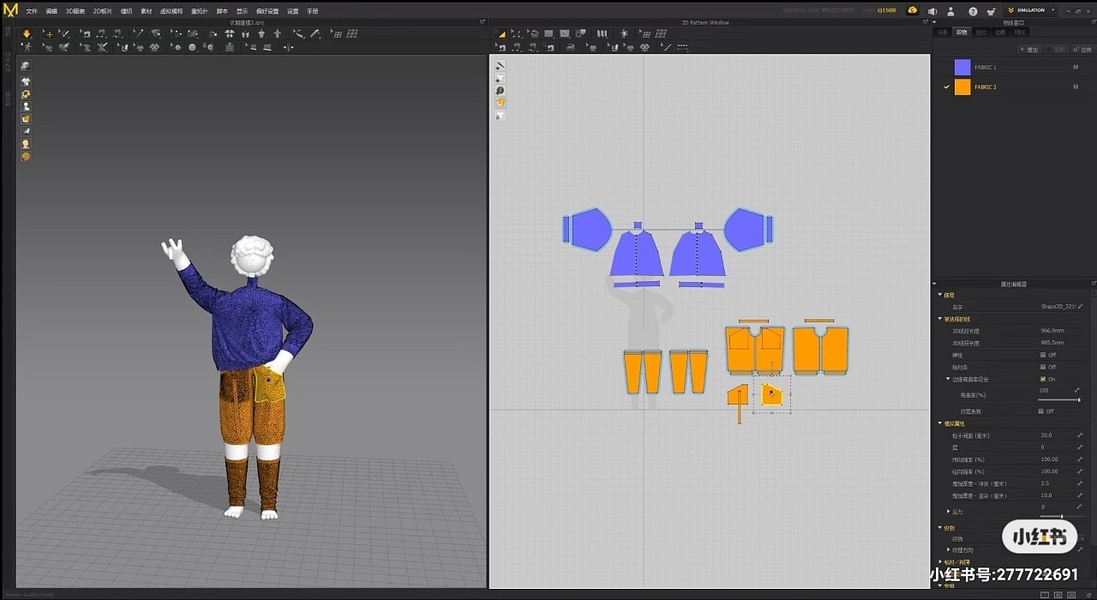The width and height of the screenshot is (1097, 600).
Task: Open the 3D服装 menu
Action: pyautogui.click(x=75, y=11)
